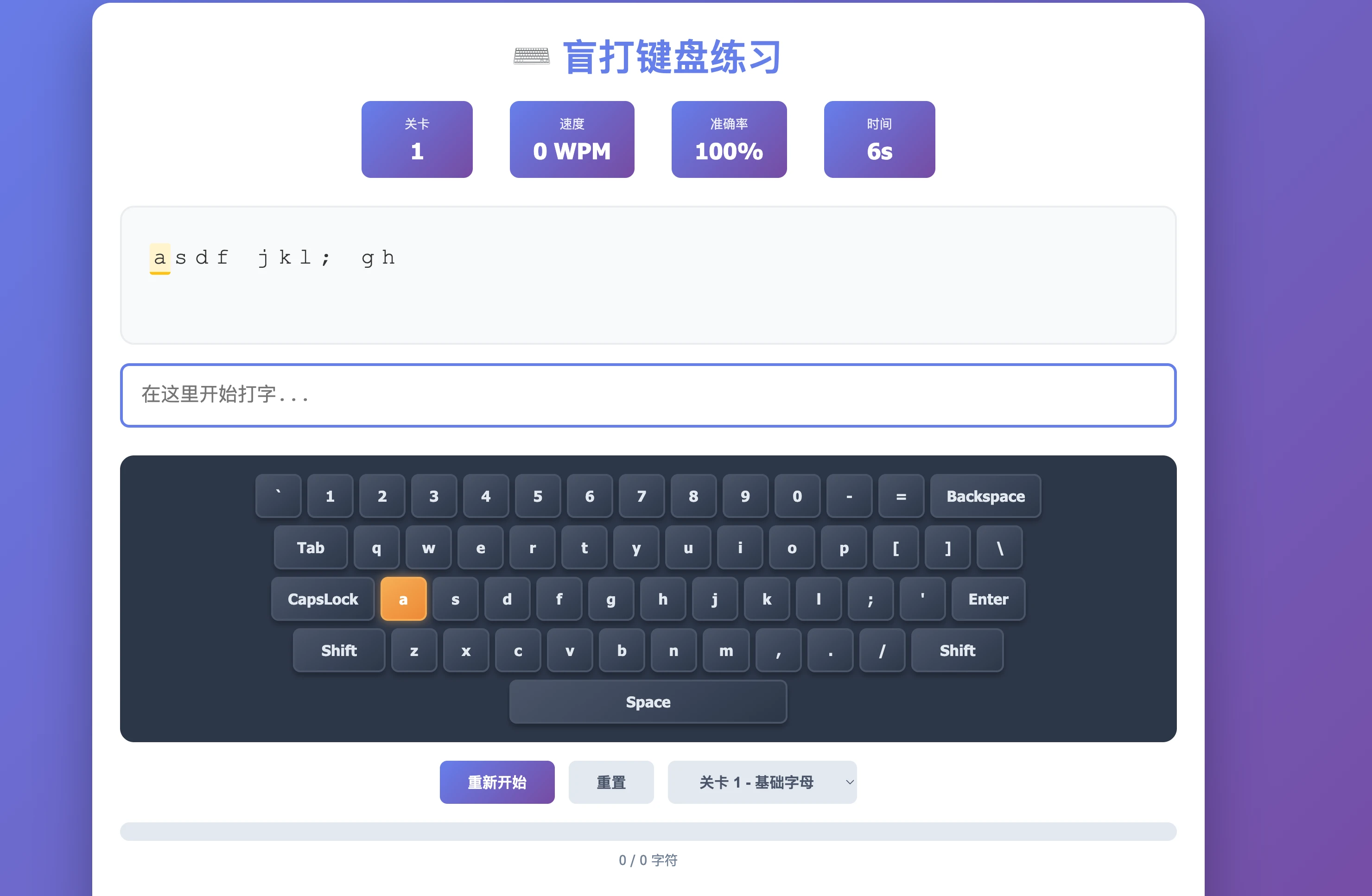The height and width of the screenshot is (896, 1372).
Task: Click the equals sign key
Action: coord(901,496)
